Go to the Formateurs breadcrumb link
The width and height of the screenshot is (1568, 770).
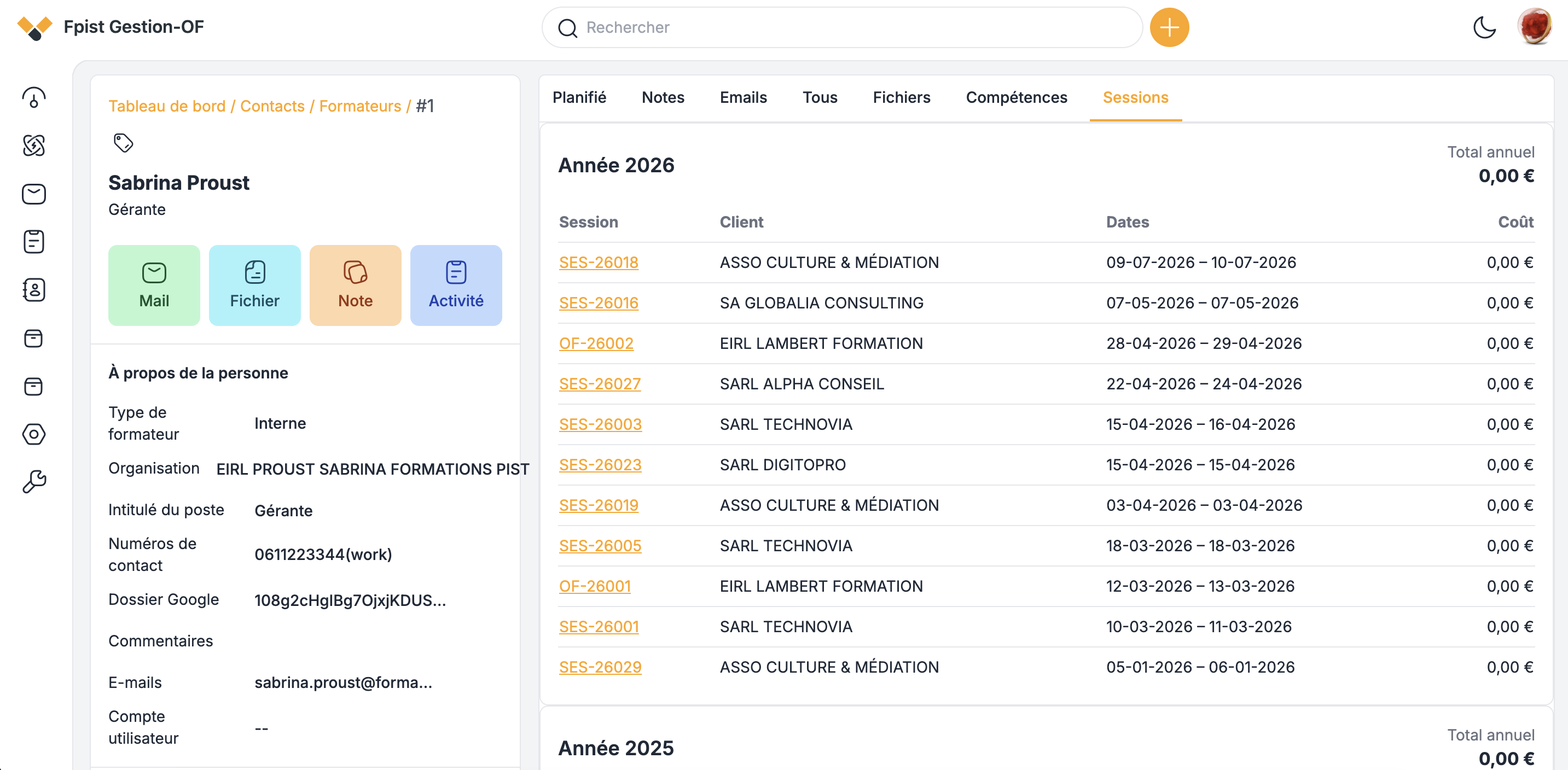[x=360, y=106]
